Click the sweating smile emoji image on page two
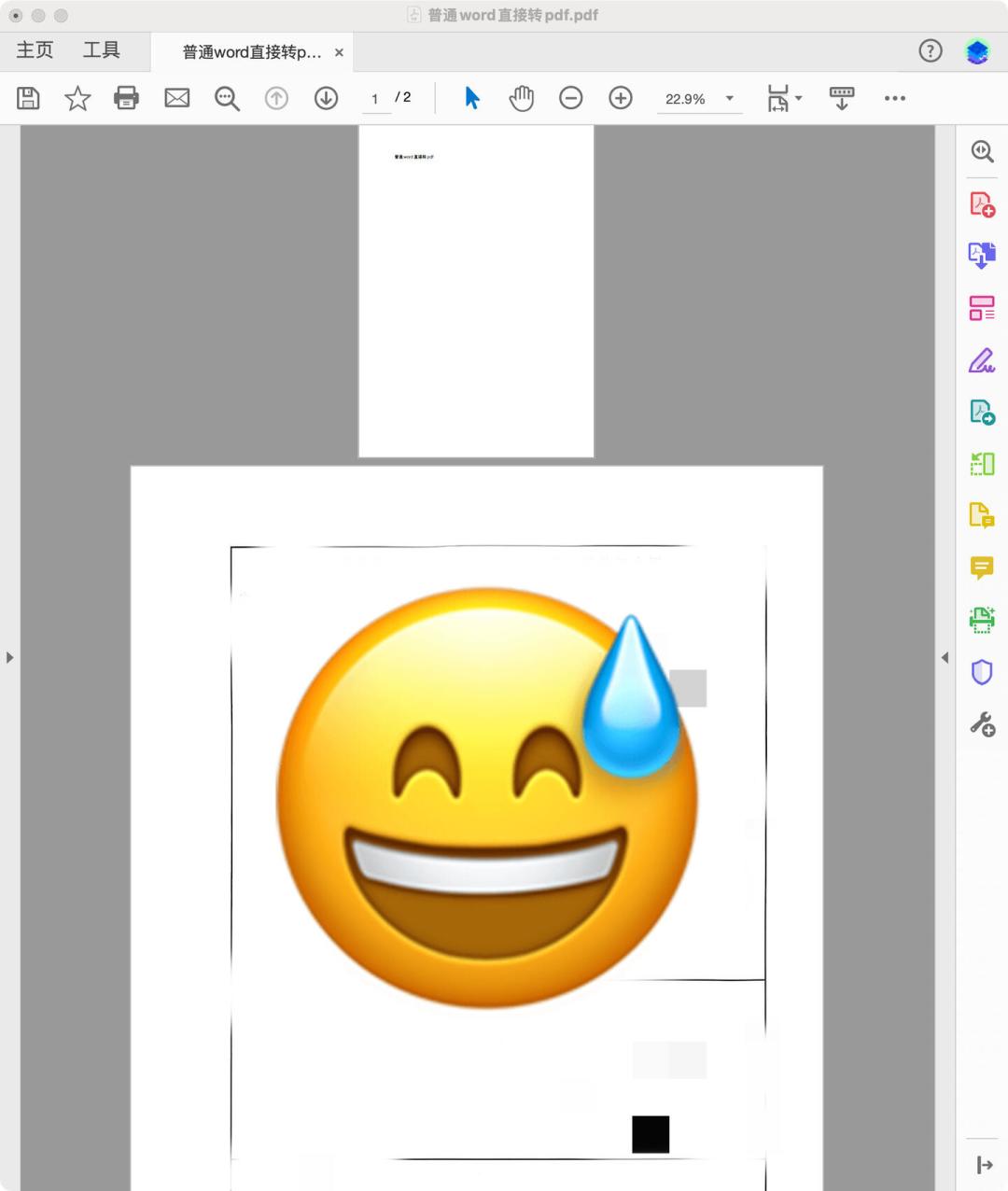Screen dimensions: 1008x1191 coord(487,798)
